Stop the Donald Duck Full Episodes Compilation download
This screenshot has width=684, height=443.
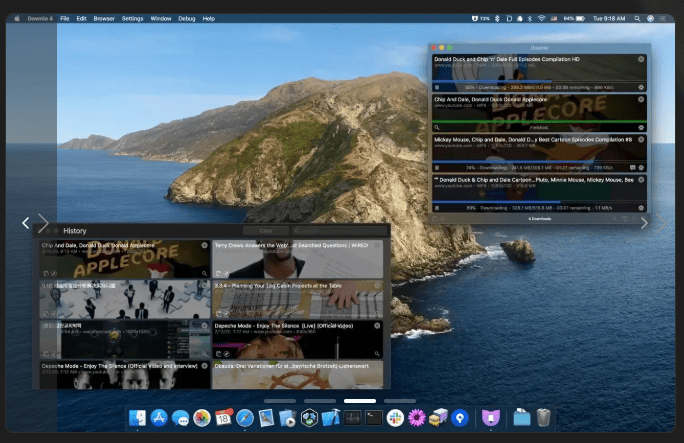437,87
